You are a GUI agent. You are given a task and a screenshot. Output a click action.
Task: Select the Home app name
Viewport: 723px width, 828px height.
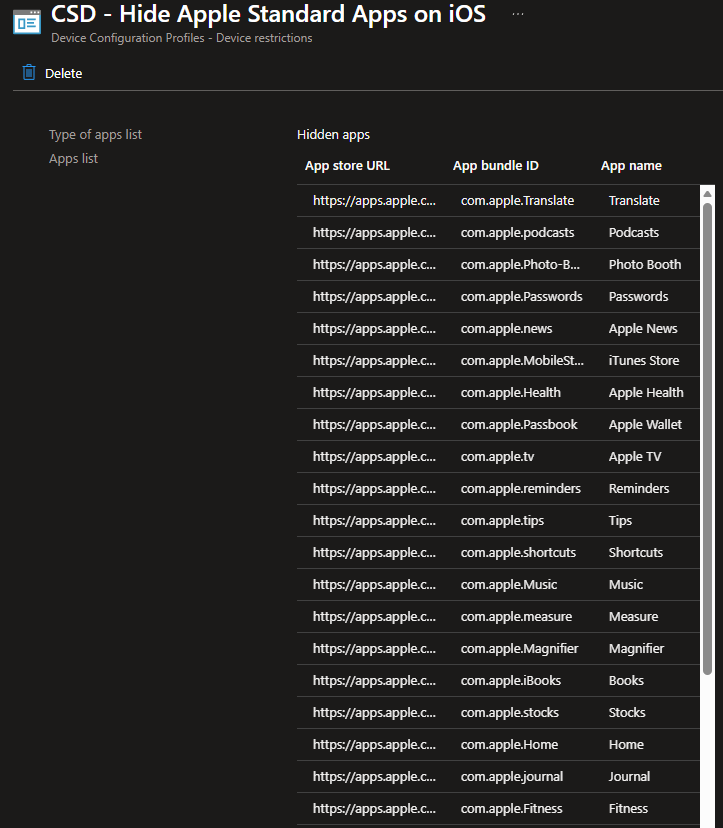pyautogui.click(x=626, y=745)
